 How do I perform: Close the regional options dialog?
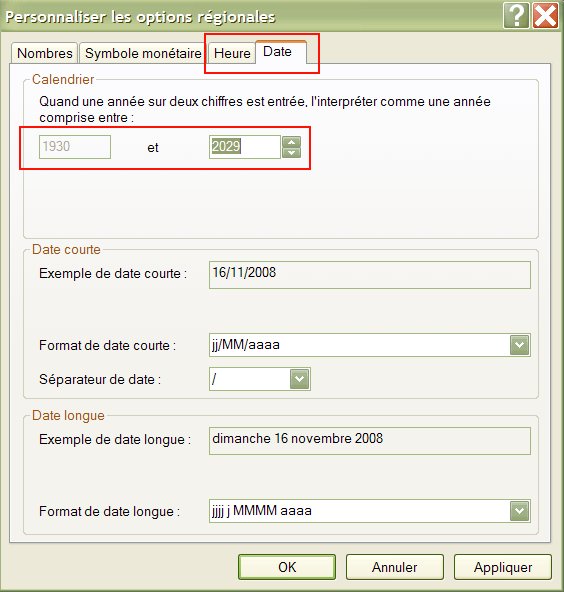tap(545, 15)
